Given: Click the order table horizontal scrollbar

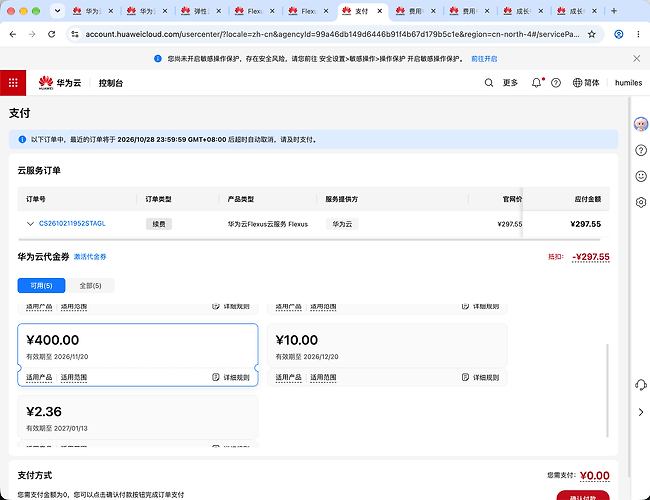Looking at the screenshot, I should 309,240.
